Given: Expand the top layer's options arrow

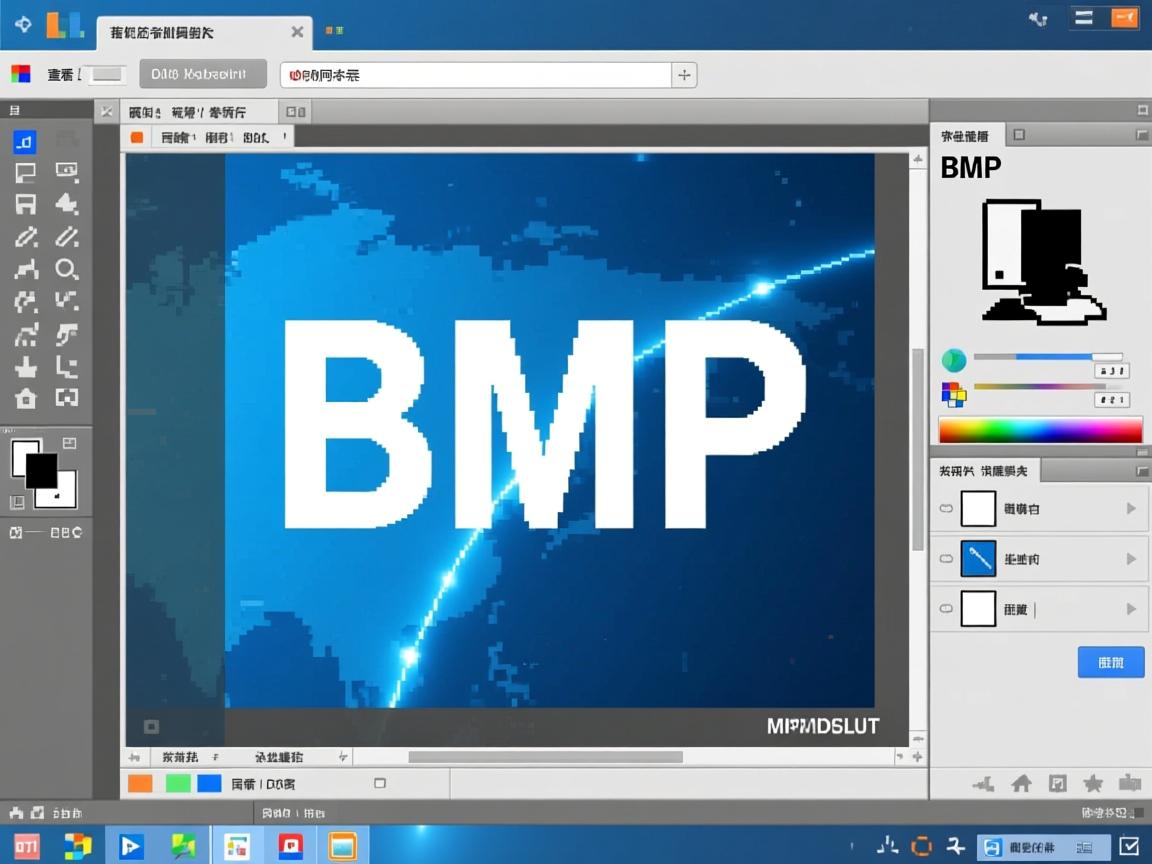Looking at the screenshot, I should (x=1130, y=508).
